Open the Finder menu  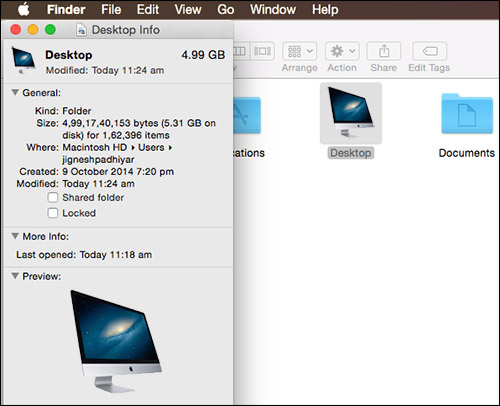click(66, 9)
